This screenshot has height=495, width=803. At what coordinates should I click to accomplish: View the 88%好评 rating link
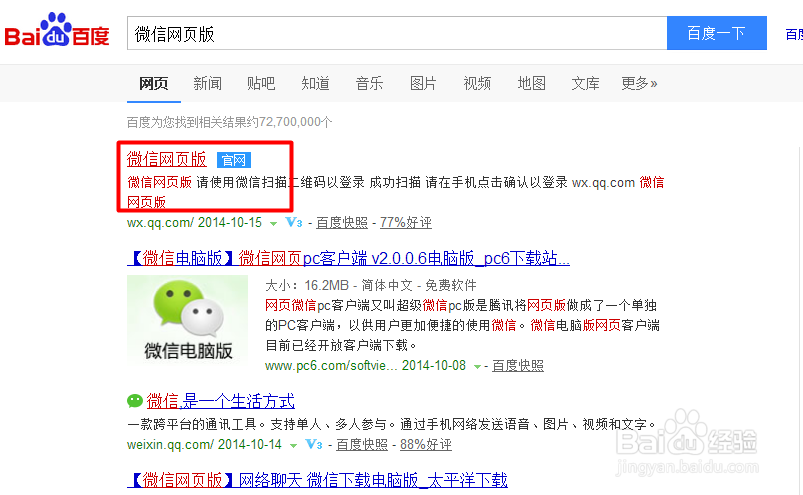(426, 444)
